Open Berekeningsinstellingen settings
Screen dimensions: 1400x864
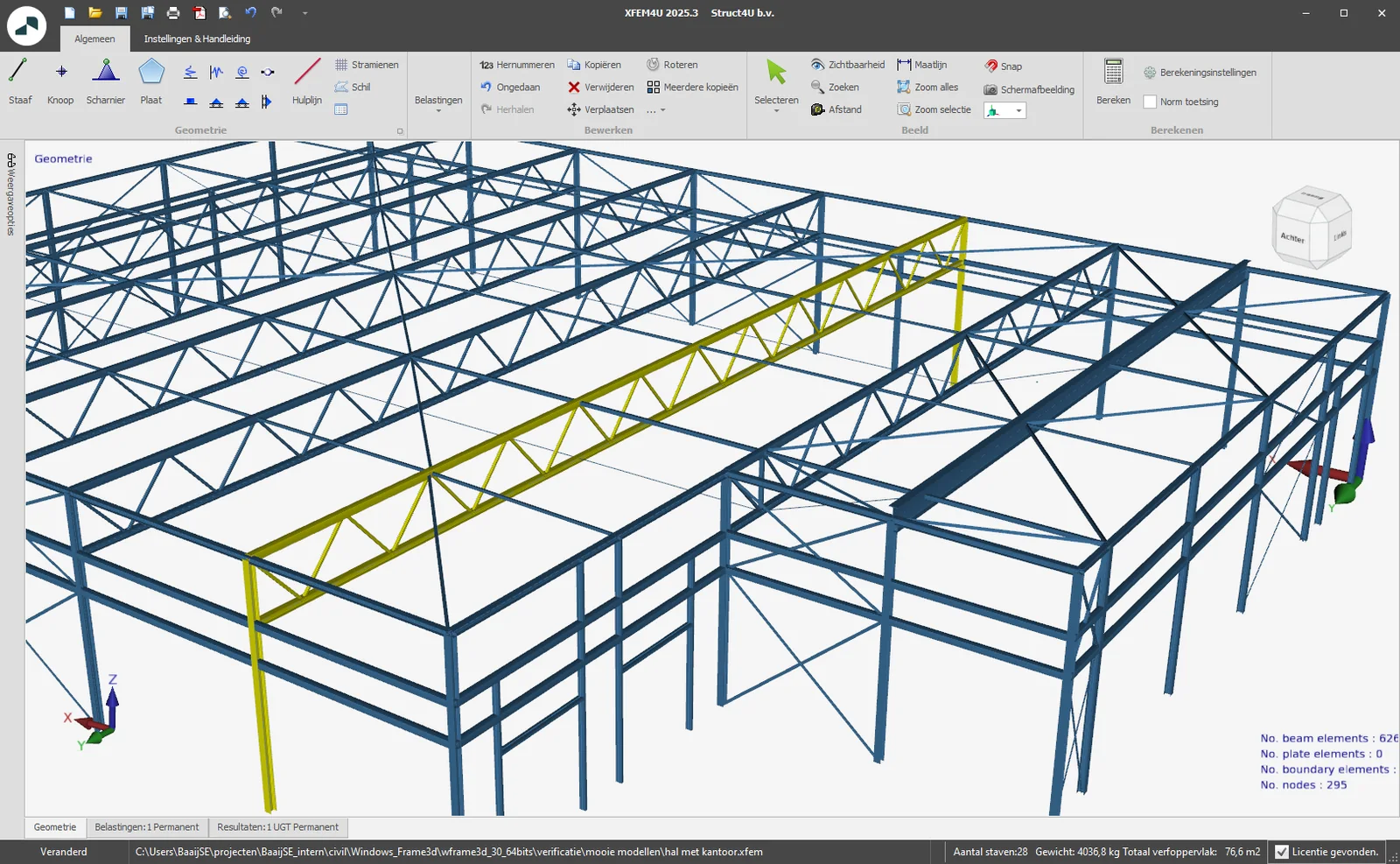tap(1200, 73)
